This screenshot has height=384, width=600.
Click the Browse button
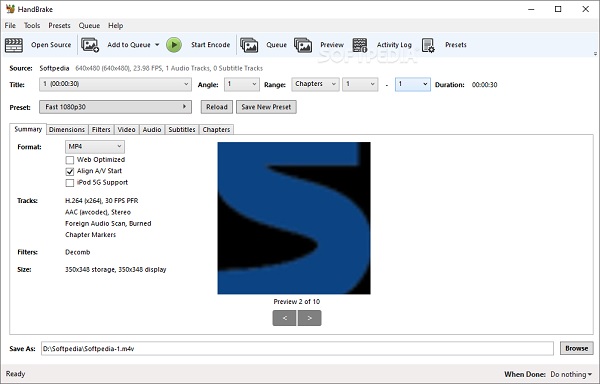point(577,348)
